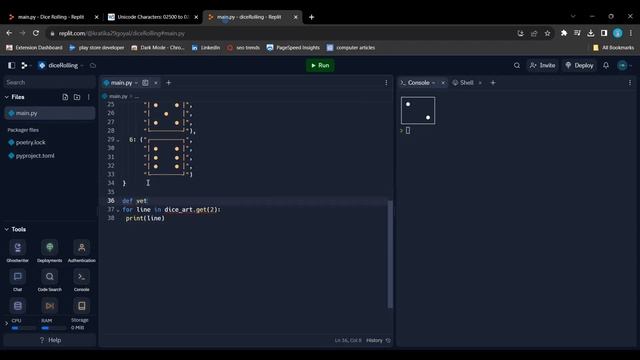
Task: Open the History link in editor footer
Action: coord(378,340)
